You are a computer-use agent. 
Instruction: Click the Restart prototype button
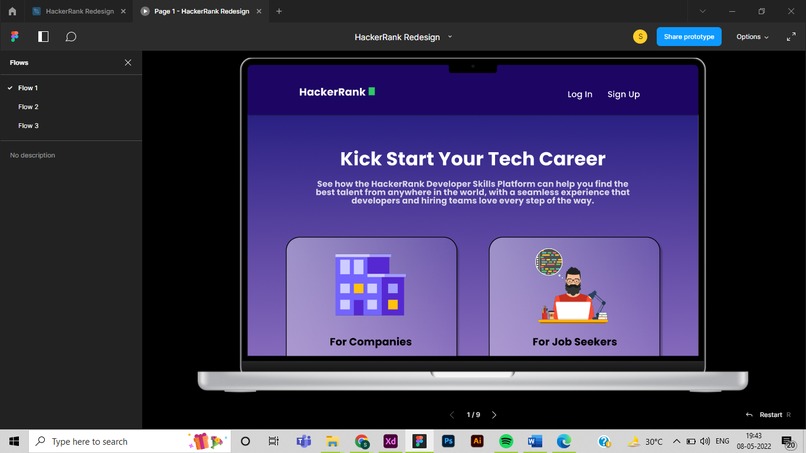[768, 414]
